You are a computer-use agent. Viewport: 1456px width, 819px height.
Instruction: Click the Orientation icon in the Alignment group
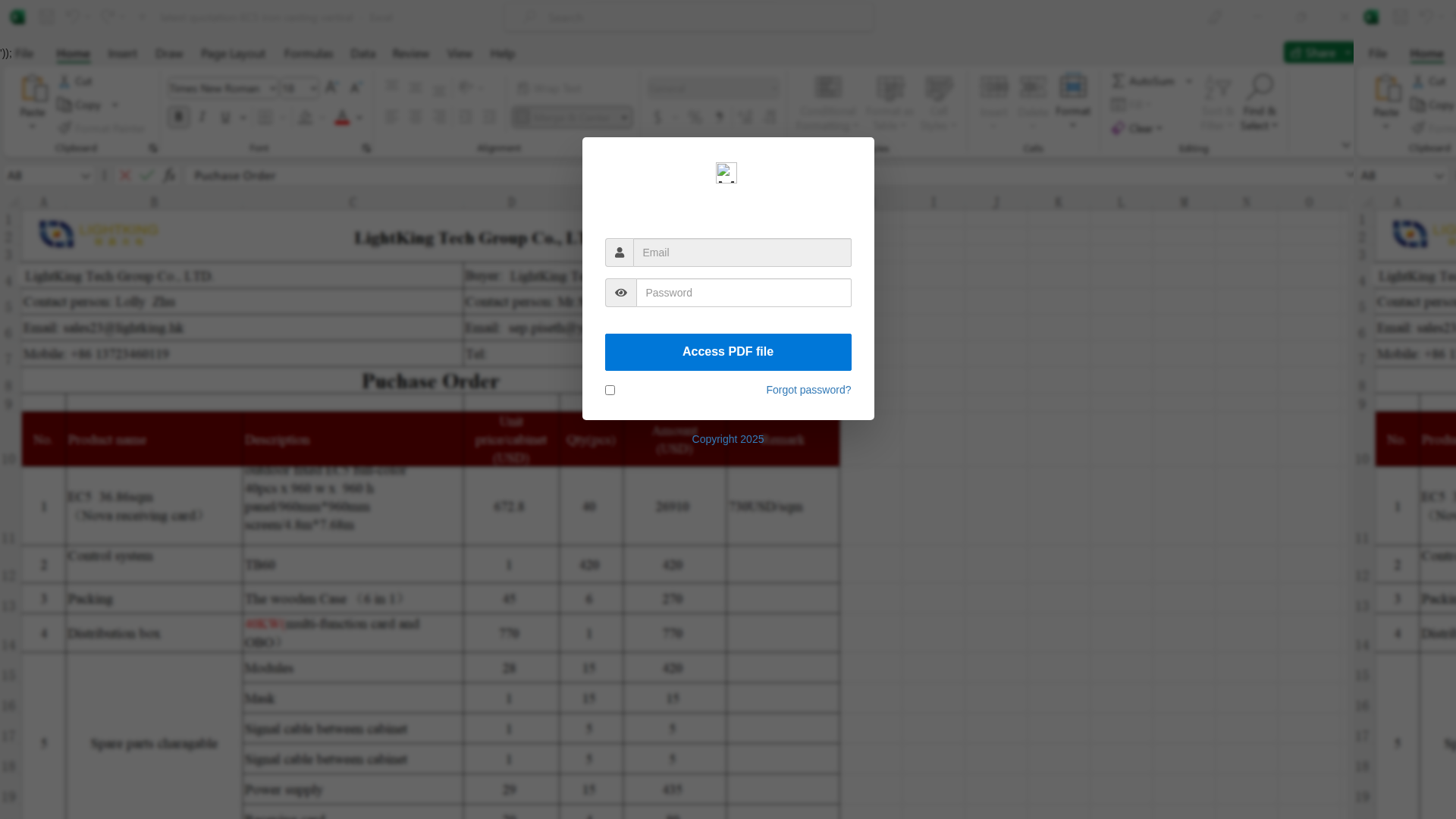(466, 88)
